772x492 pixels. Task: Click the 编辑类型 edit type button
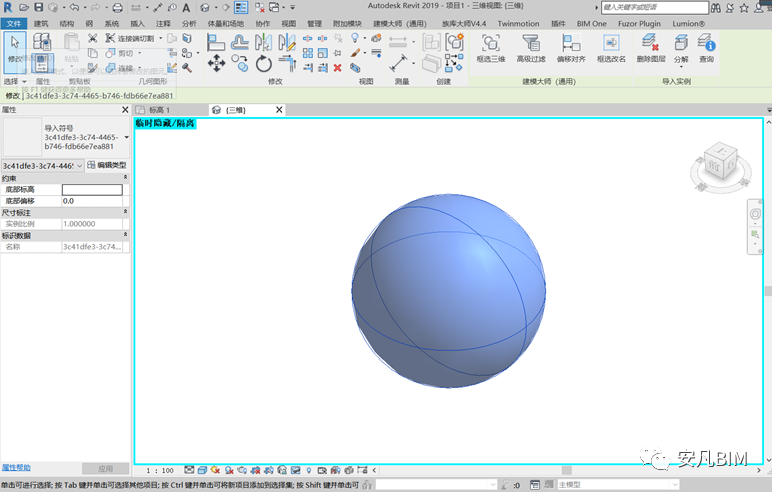pyautogui.click(x=106, y=165)
